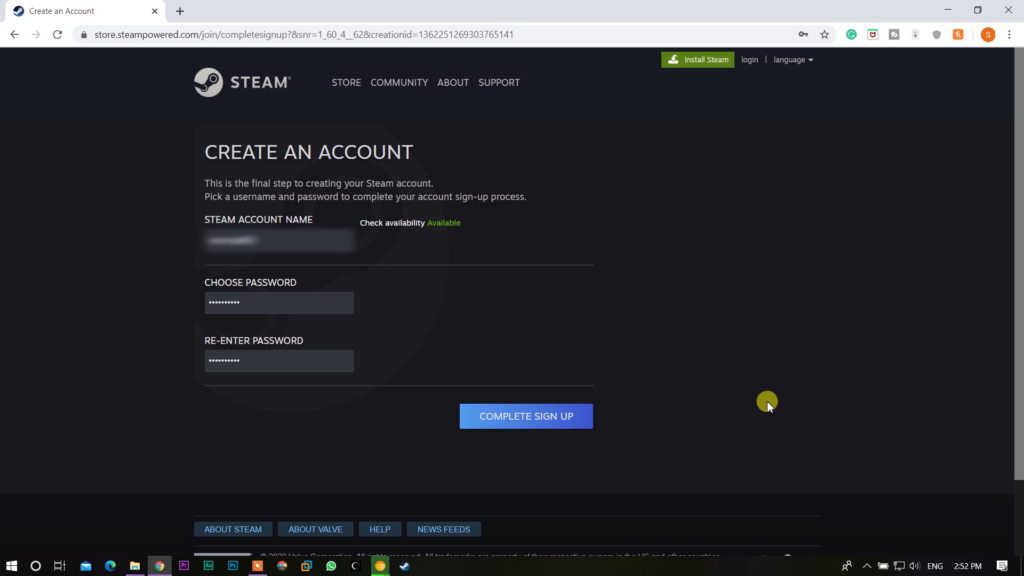The height and width of the screenshot is (576, 1024).
Task: Switch to Premiere Pro on the taskbar
Action: 184,566
